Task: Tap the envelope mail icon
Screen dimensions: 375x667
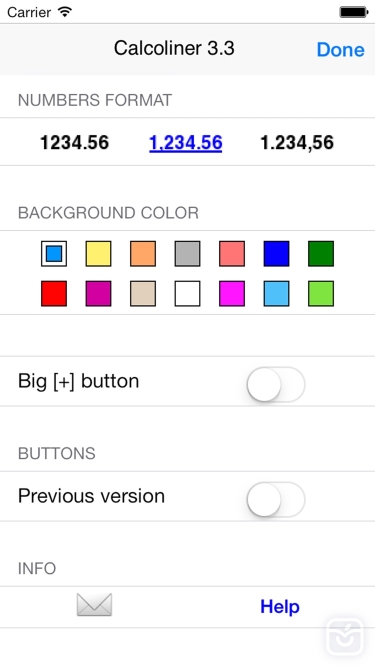Action: [94, 604]
